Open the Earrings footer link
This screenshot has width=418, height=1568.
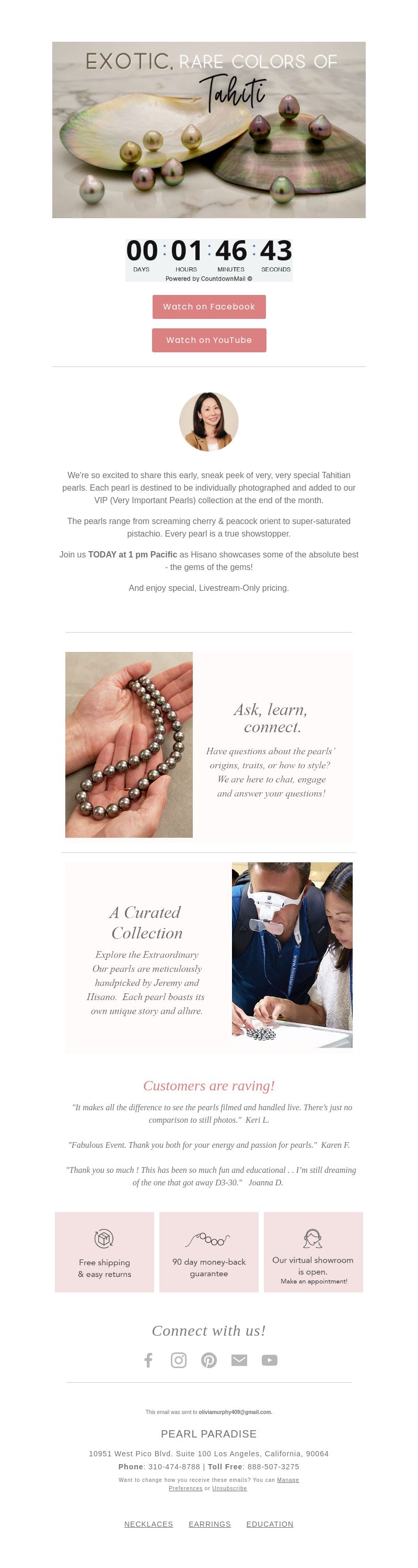click(x=210, y=1524)
